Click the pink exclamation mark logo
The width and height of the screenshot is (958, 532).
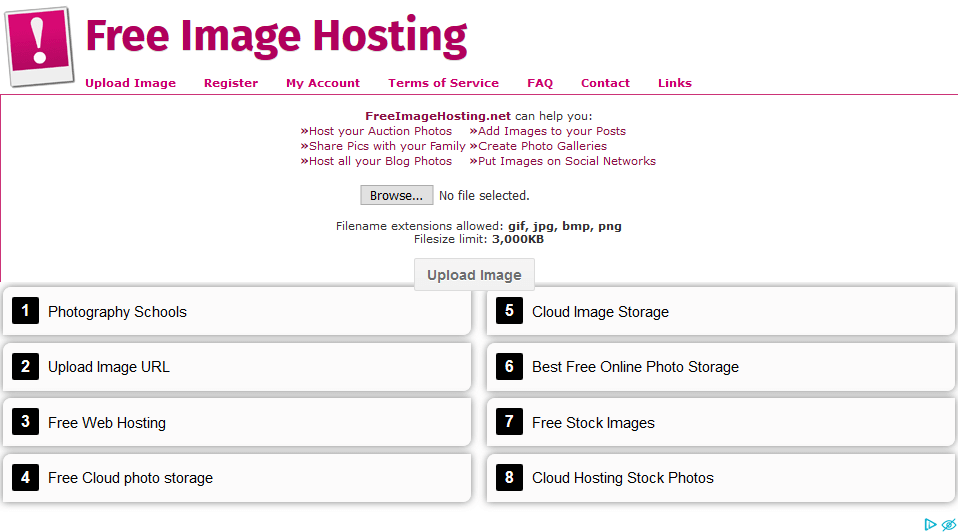pos(39,46)
